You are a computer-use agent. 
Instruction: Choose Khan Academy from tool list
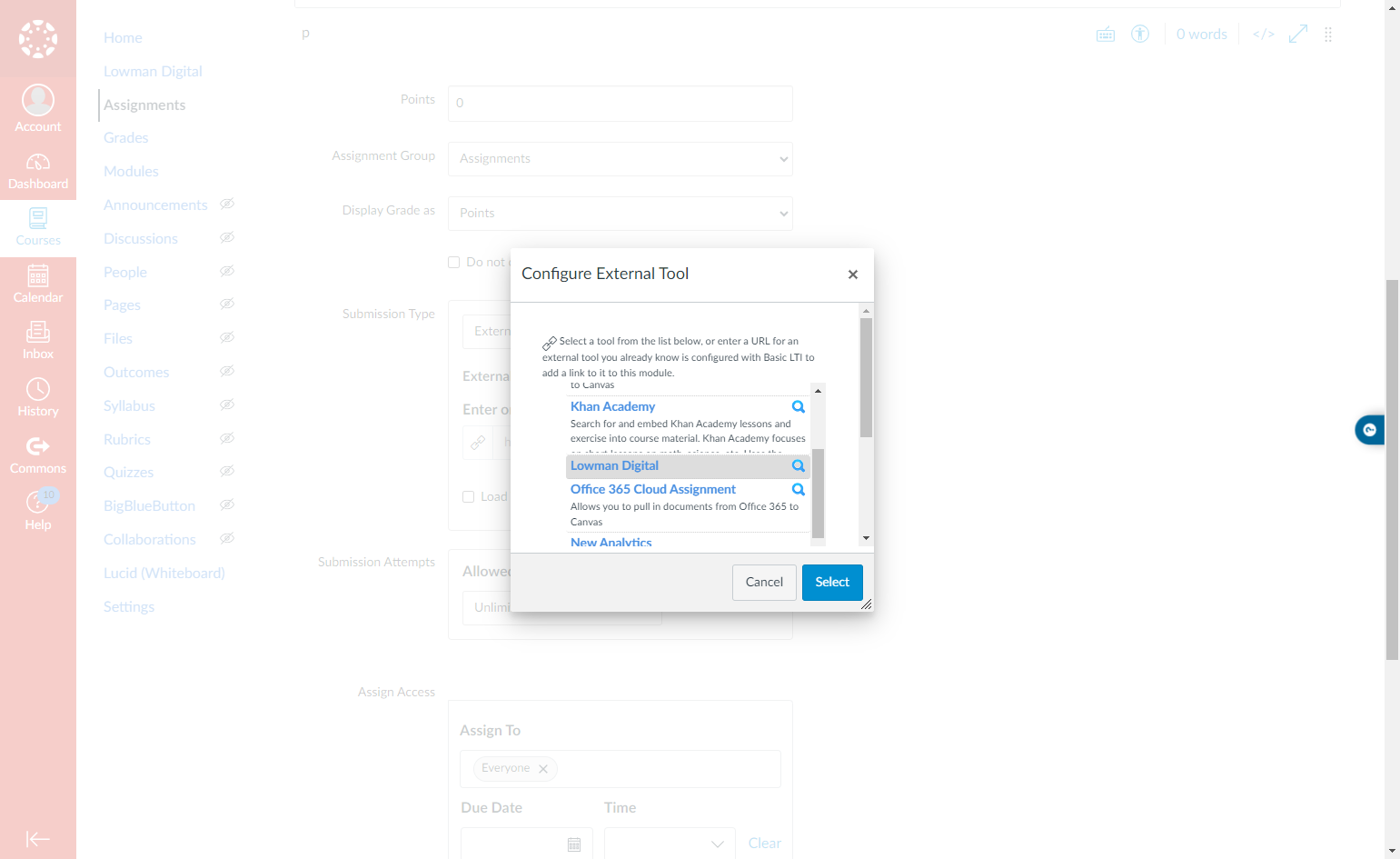(x=612, y=407)
